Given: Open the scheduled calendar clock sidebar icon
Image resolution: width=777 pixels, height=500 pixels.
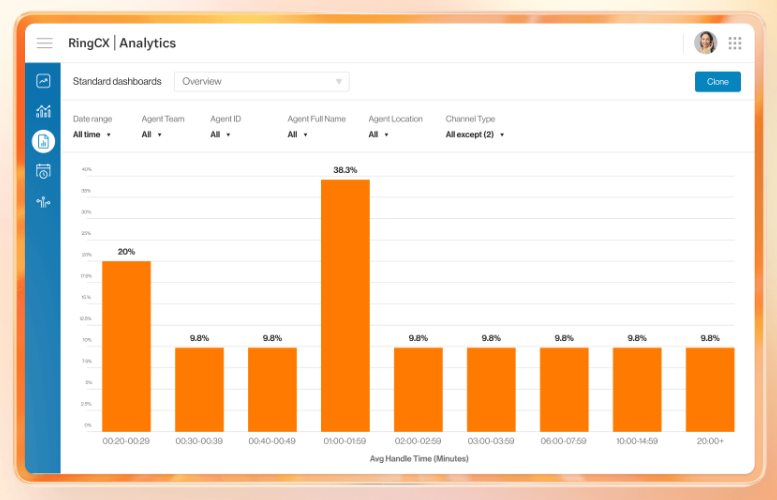Looking at the screenshot, I should (x=43, y=171).
